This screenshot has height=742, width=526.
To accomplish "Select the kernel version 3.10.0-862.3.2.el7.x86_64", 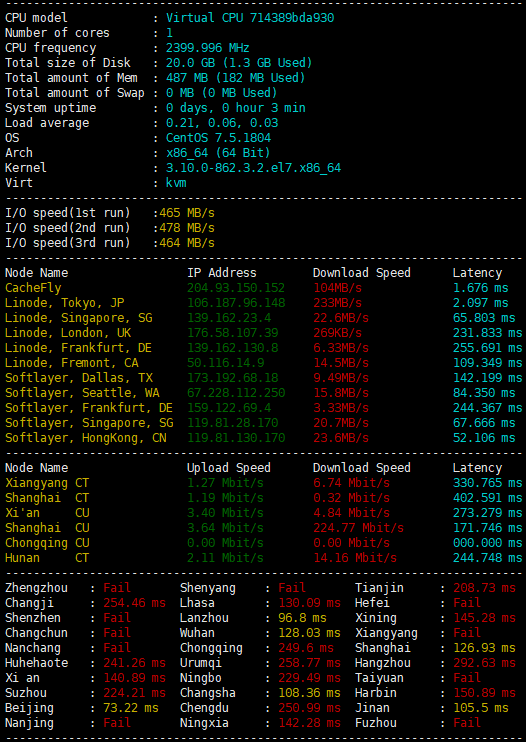I will point(253,168).
